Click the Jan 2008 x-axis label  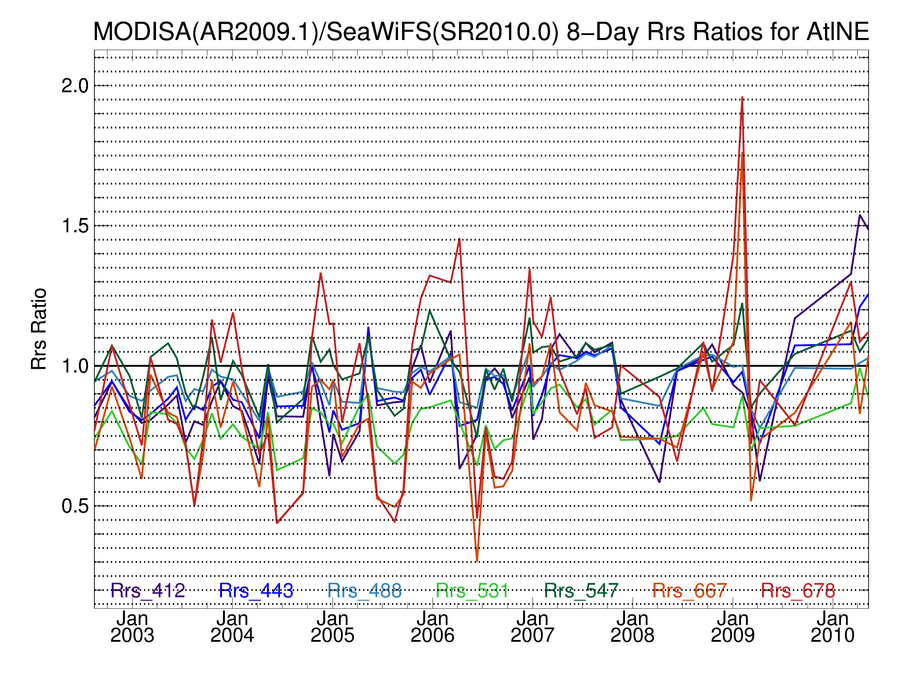click(633, 627)
